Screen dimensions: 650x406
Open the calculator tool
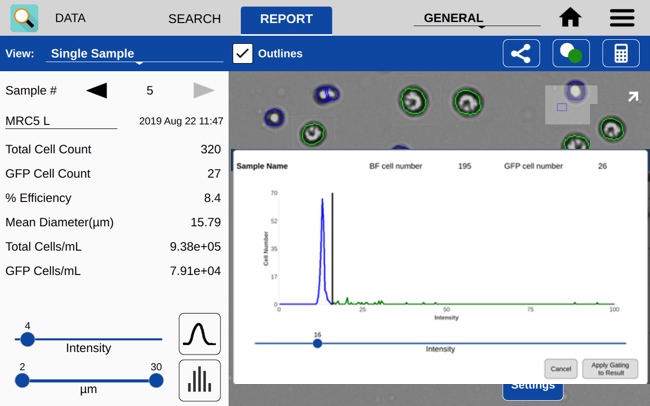point(621,54)
